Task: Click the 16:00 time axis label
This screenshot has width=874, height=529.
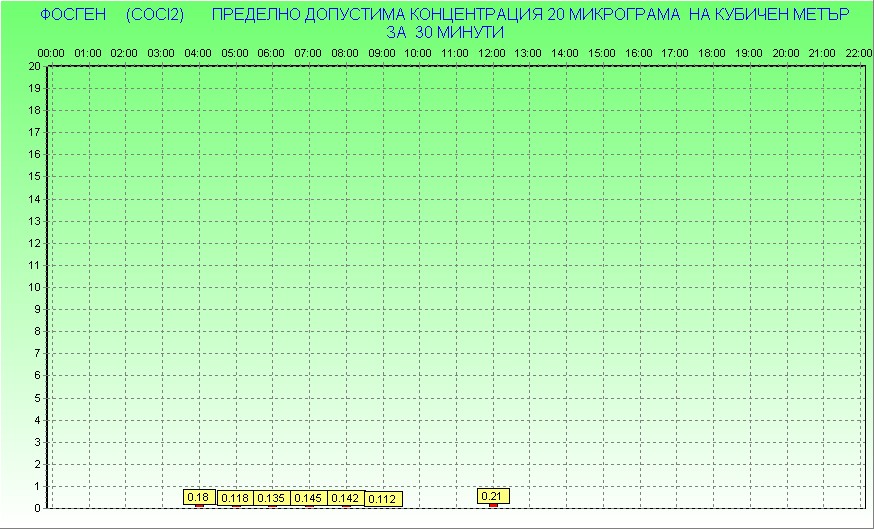Action: point(638,54)
